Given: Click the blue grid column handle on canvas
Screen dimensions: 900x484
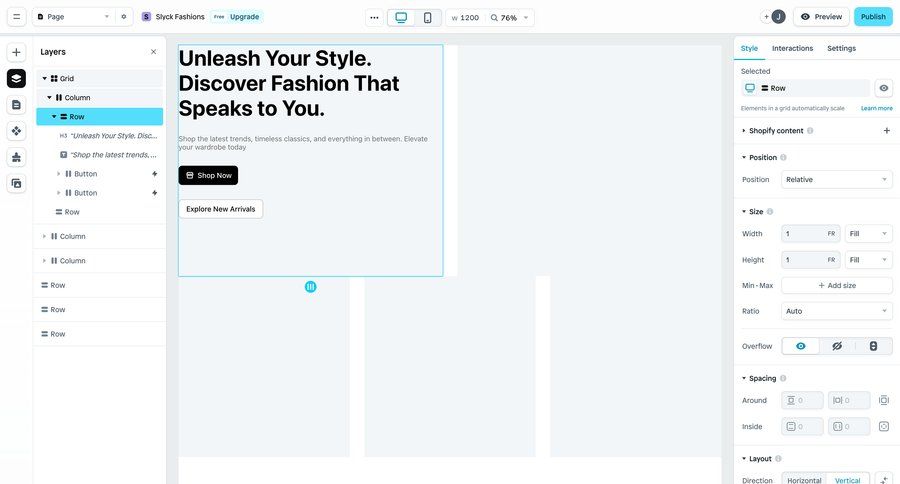Looking at the screenshot, I should tap(311, 286).
